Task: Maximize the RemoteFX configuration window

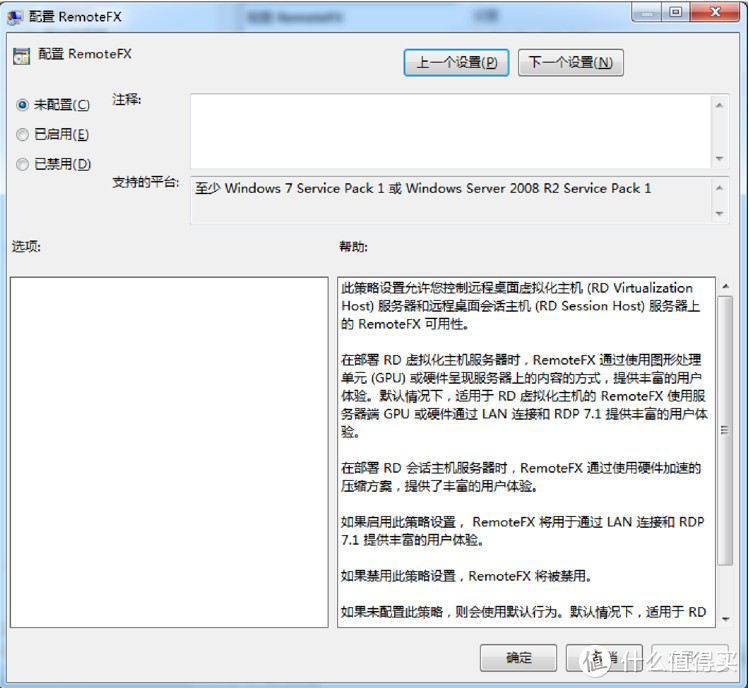Action: coord(676,12)
